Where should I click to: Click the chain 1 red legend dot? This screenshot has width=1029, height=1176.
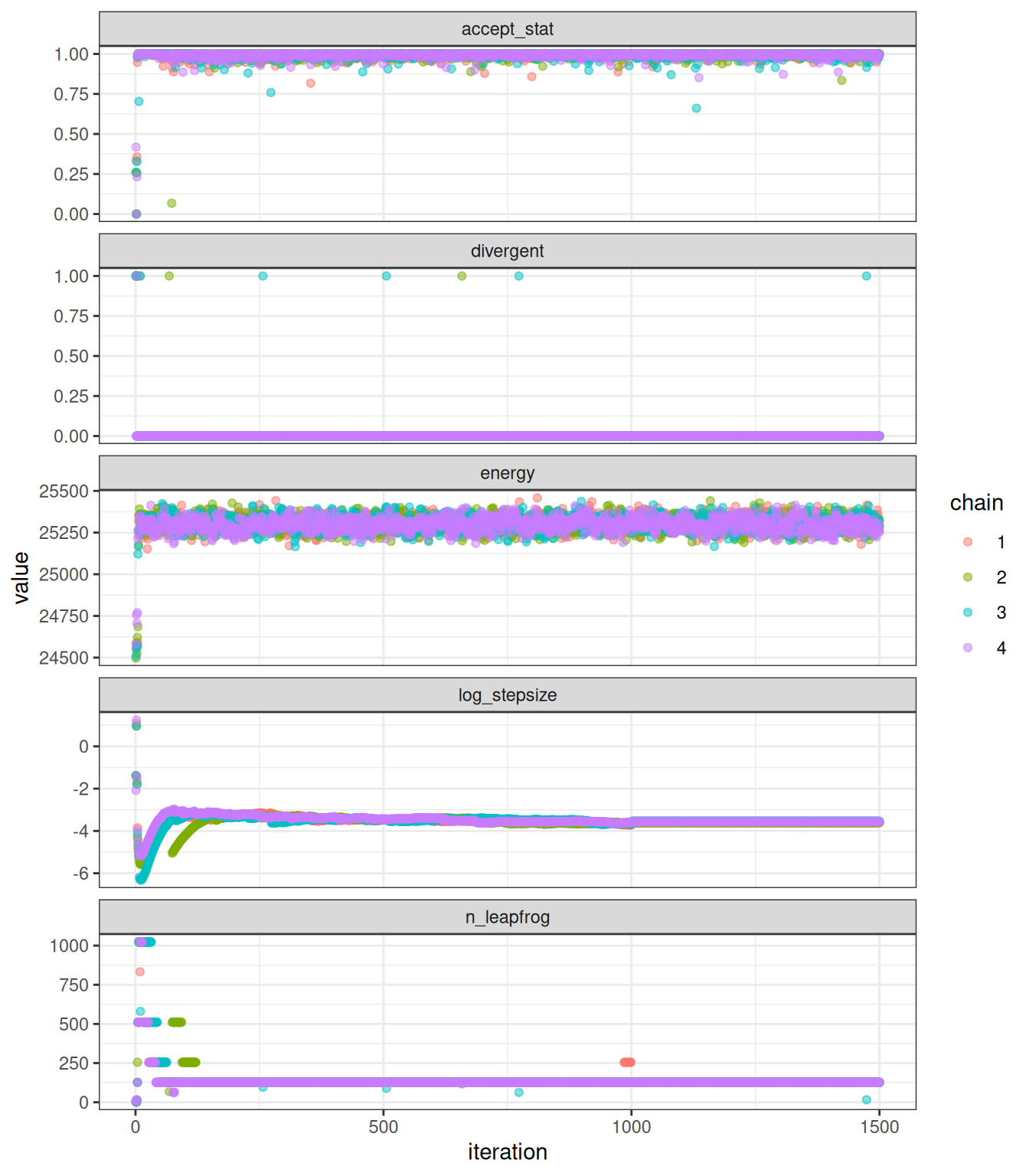(968, 542)
